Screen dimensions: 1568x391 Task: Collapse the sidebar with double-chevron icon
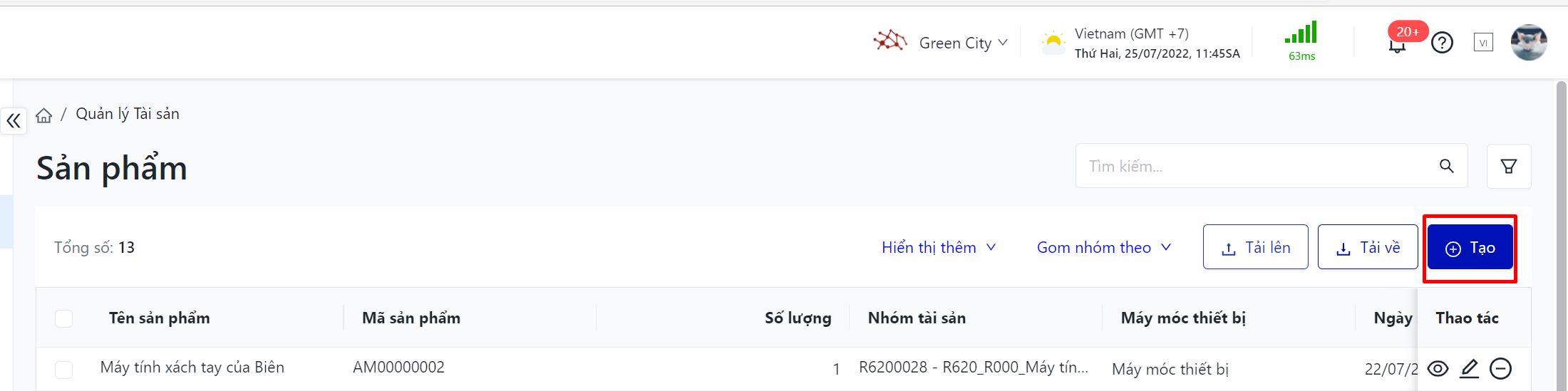(x=14, y=121)
